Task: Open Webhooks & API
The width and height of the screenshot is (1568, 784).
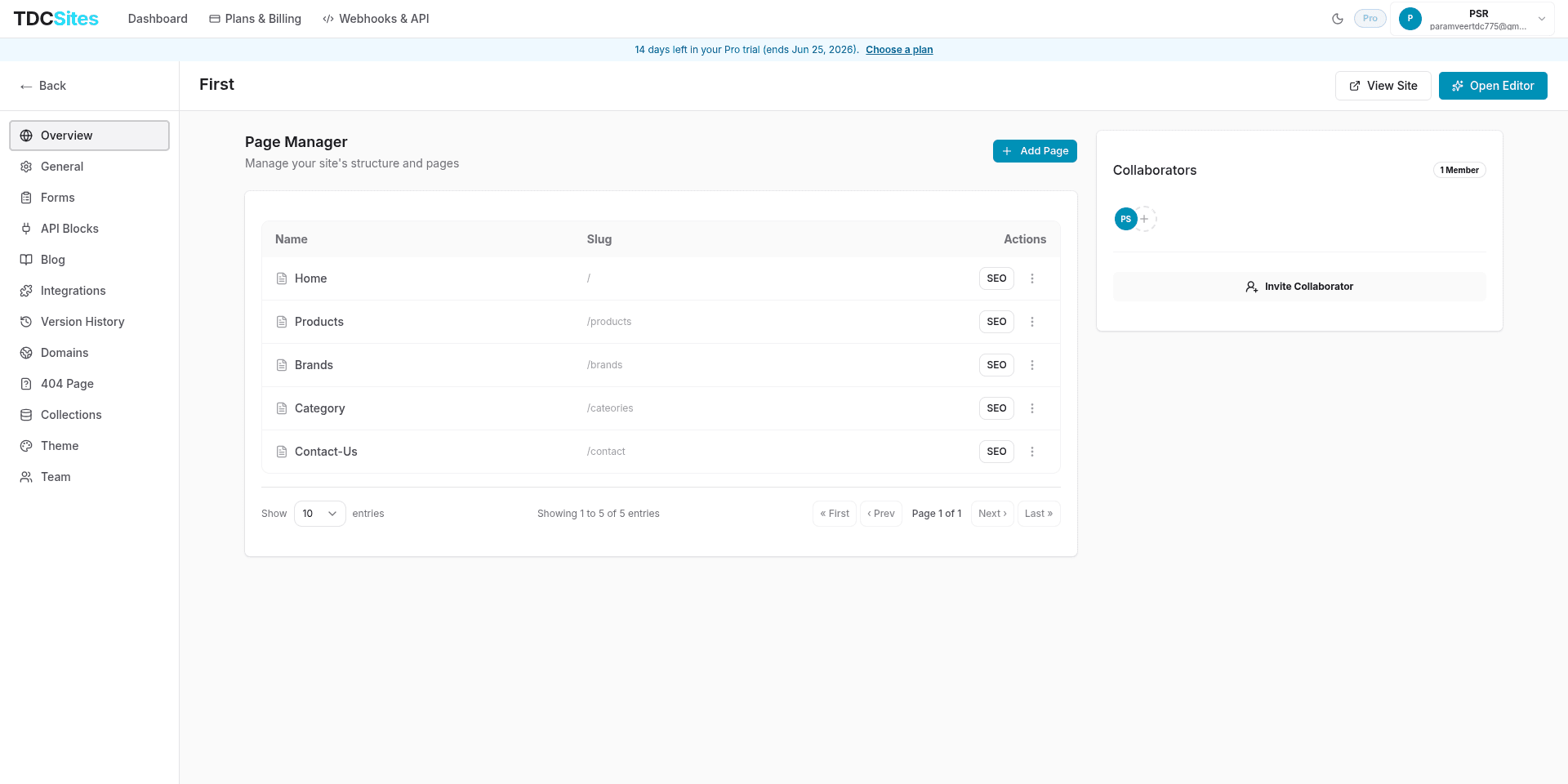Action: [x=376, y=19]
